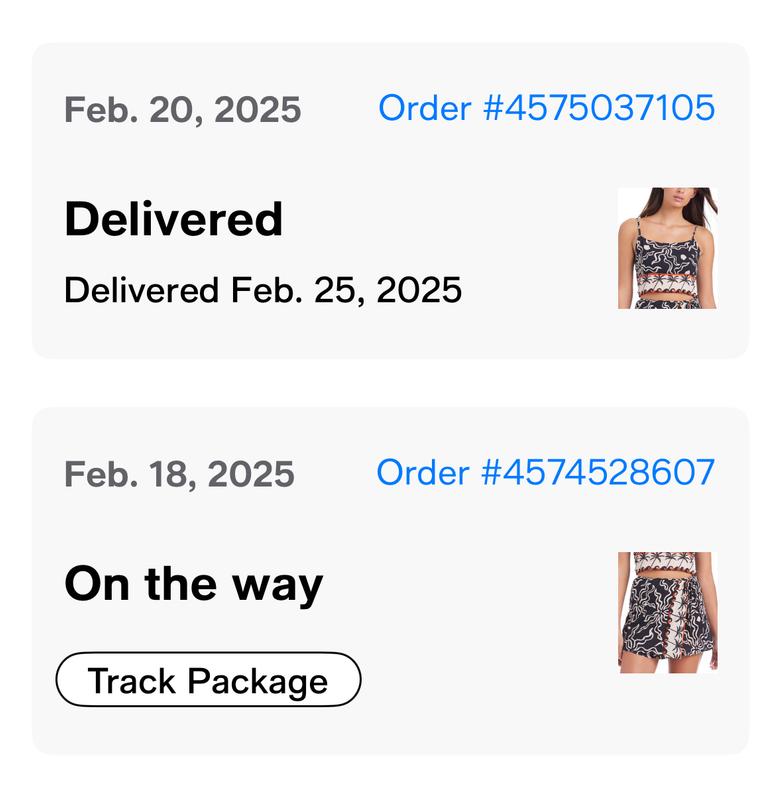Select the Delivered status heading

pyautogui.click(x=173, y=219)
